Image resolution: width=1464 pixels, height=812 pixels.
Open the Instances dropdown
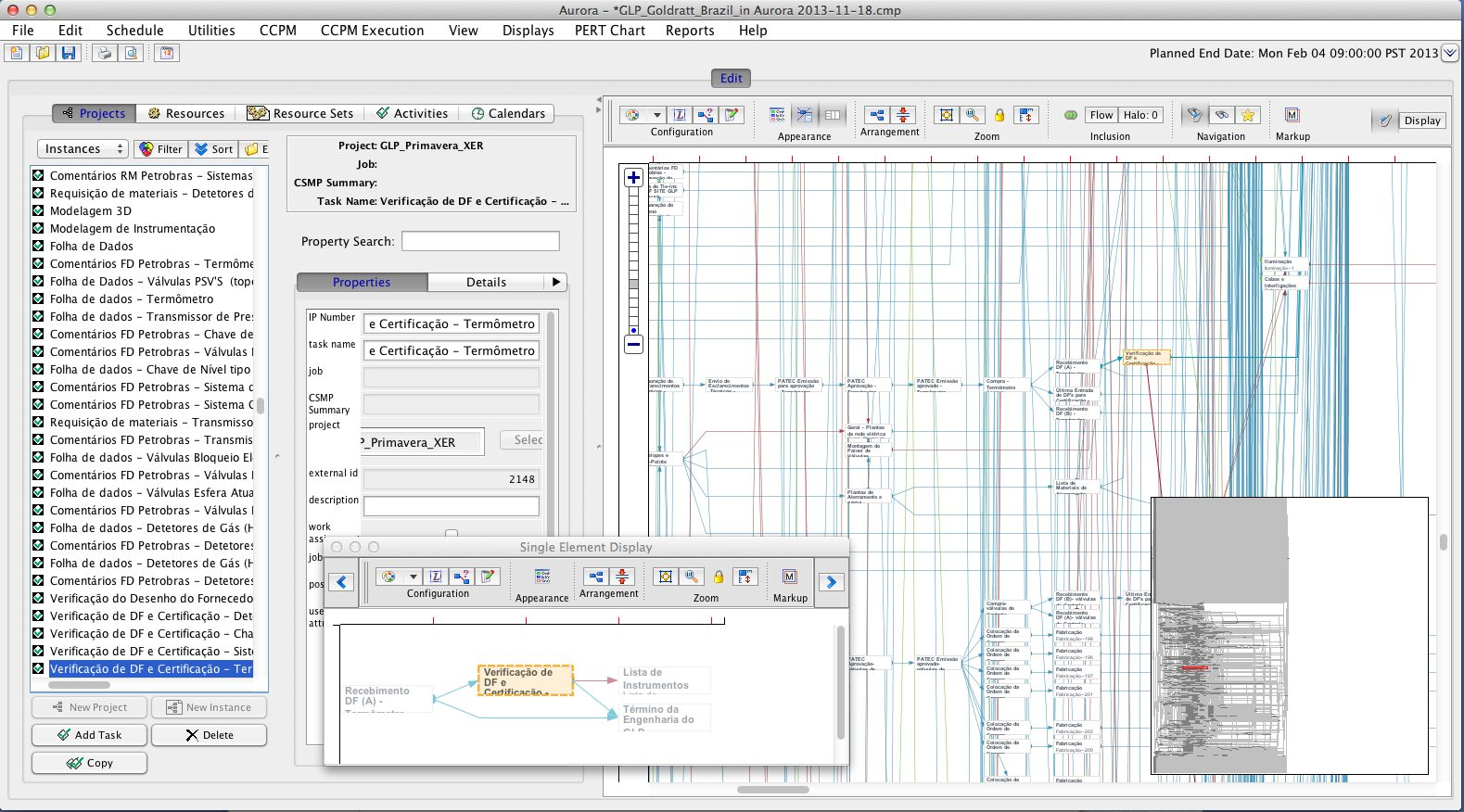[x=83, y=149]
